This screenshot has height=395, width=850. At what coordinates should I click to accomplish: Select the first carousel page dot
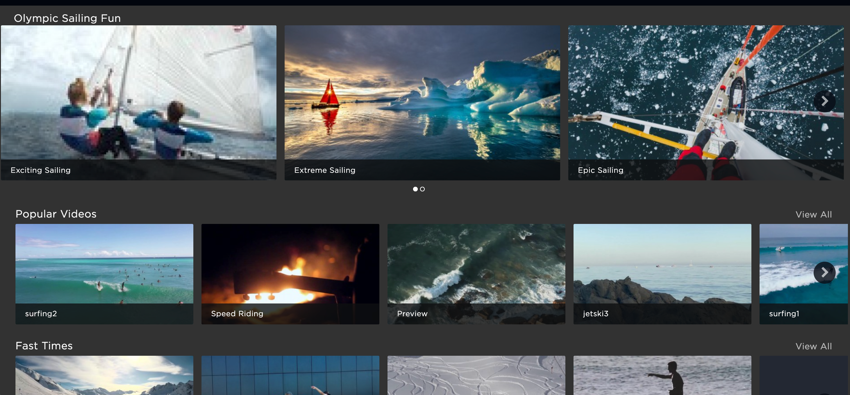tap(415, 189)
